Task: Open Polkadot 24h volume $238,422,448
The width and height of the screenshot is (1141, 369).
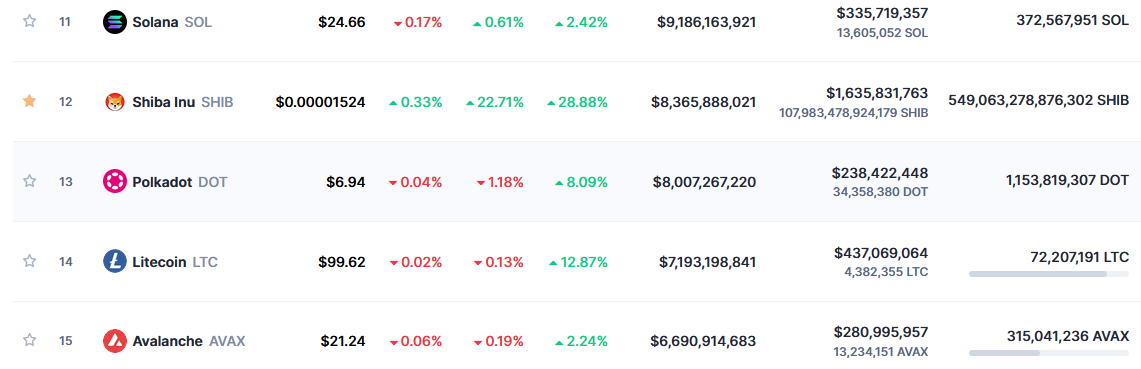Action: click(x=880, y=173)
